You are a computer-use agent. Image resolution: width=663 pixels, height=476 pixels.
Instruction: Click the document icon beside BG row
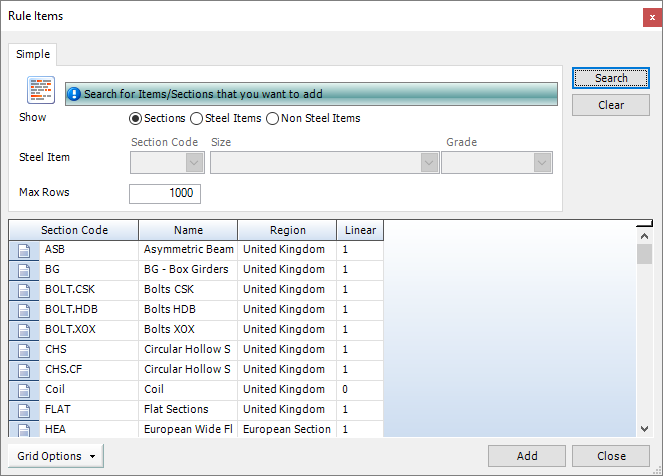pyautogui.click(x=24, y=270)
